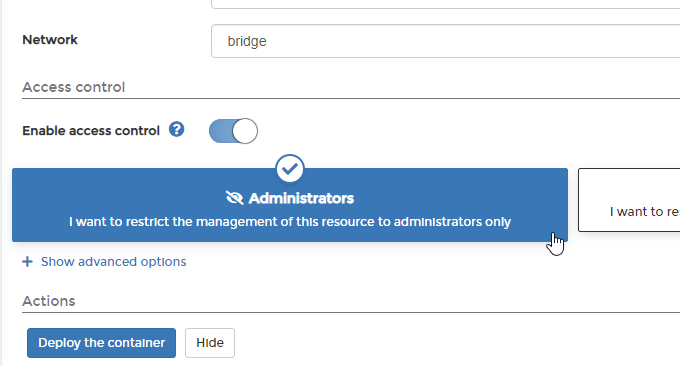This screenshot has height=366, width=680.
Task: Click the checkmark badge above the Administrators card
Action: click(290, 168)
